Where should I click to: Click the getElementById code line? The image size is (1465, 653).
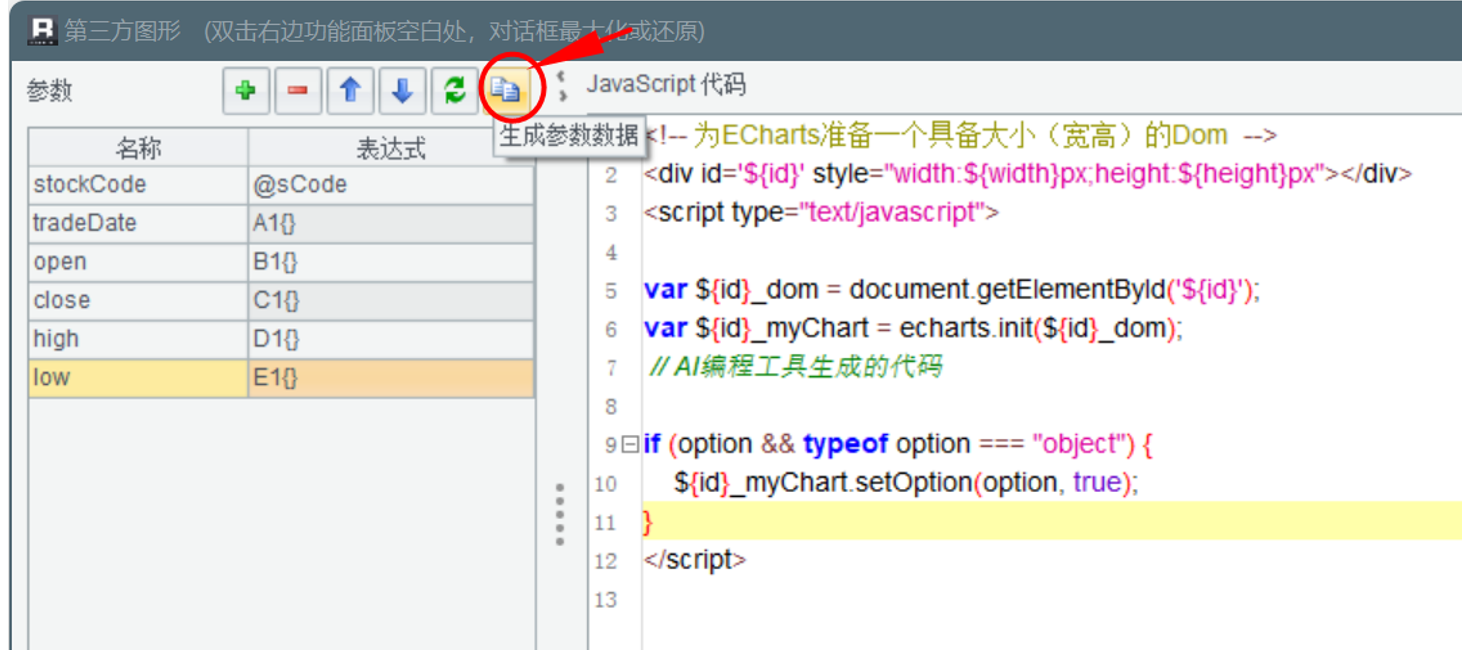point(952,290)
